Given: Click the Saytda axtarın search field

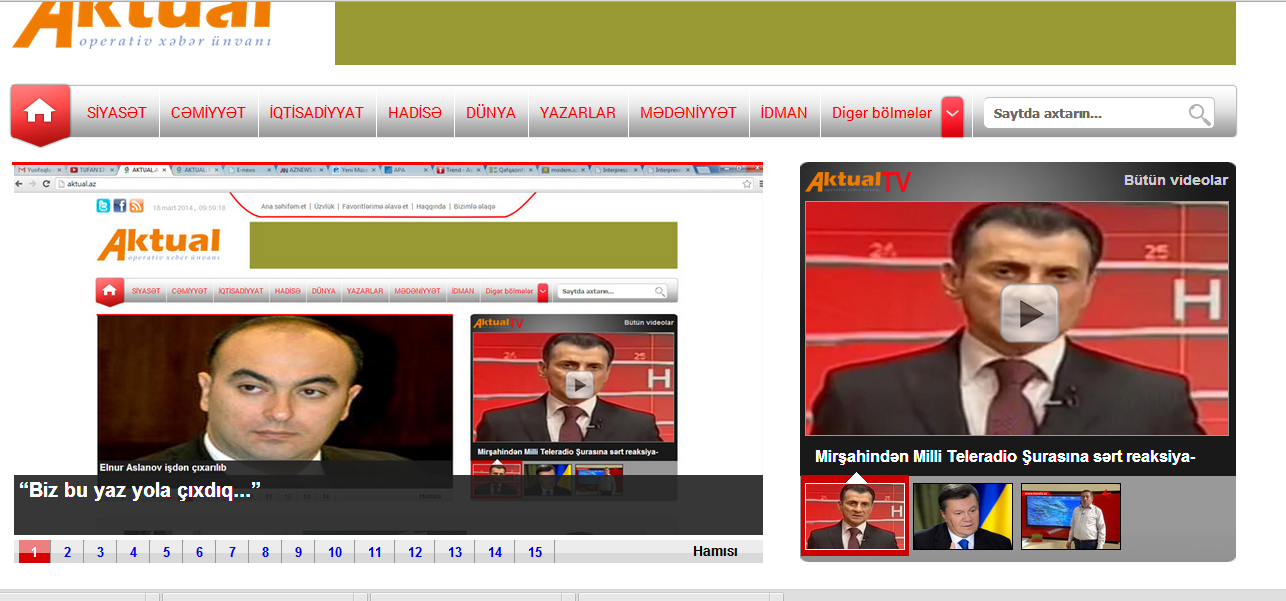Looking at the screenshot, I should [1083, 114].
